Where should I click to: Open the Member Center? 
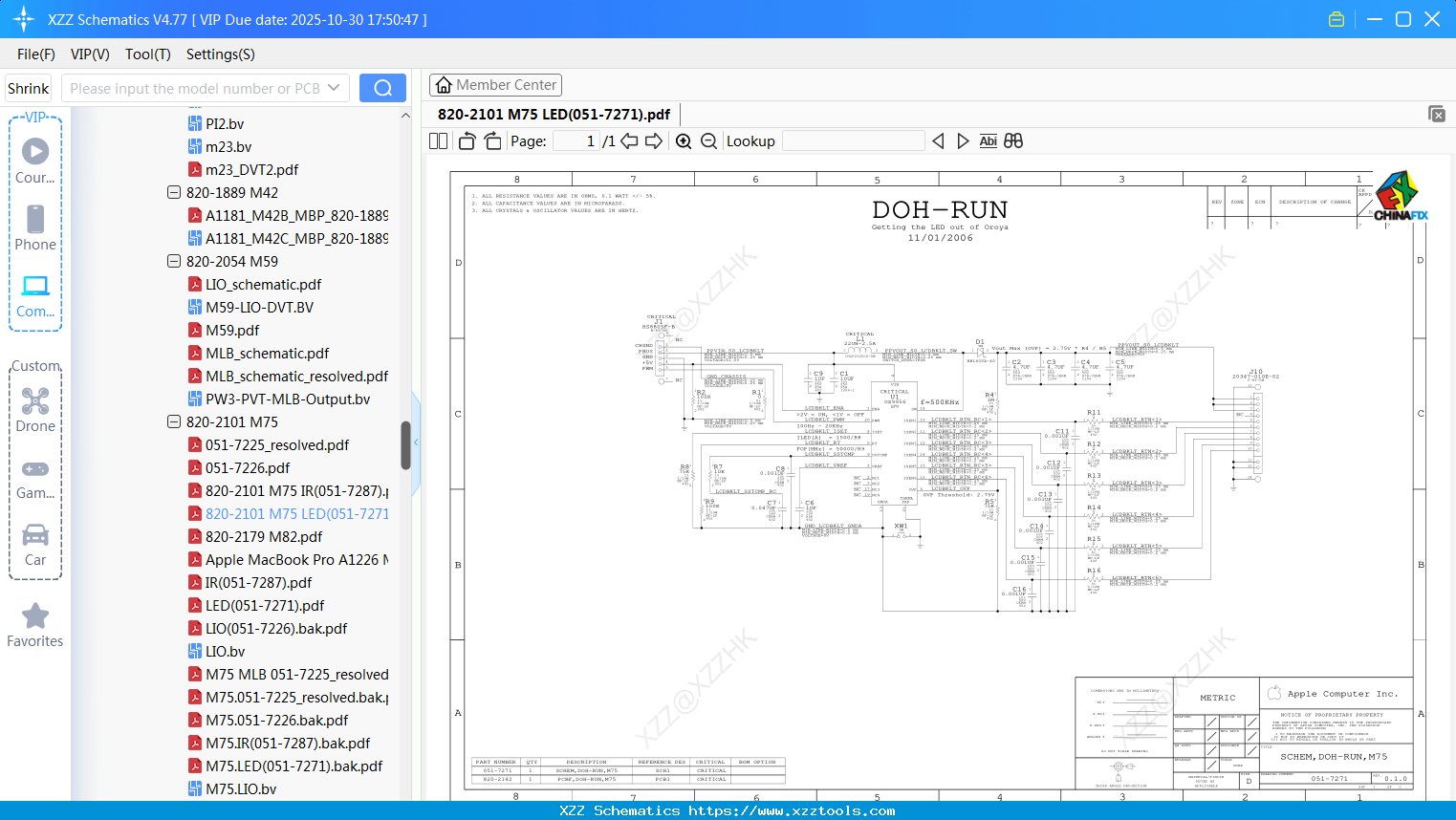click(495, 85)
